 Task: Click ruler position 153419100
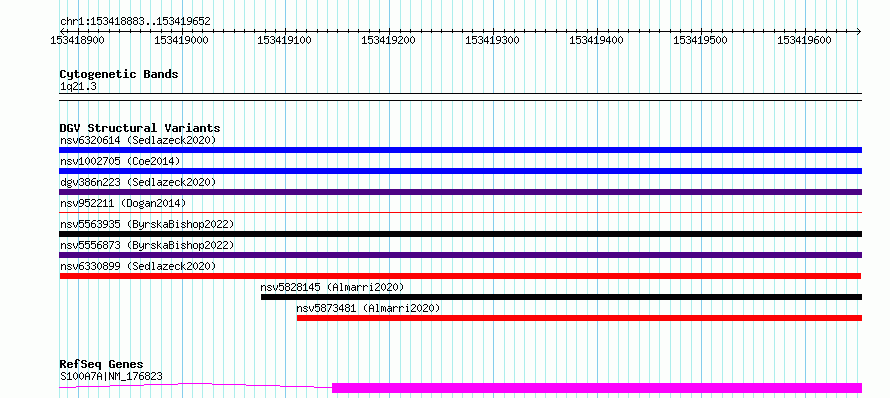[x=284, y=40]
